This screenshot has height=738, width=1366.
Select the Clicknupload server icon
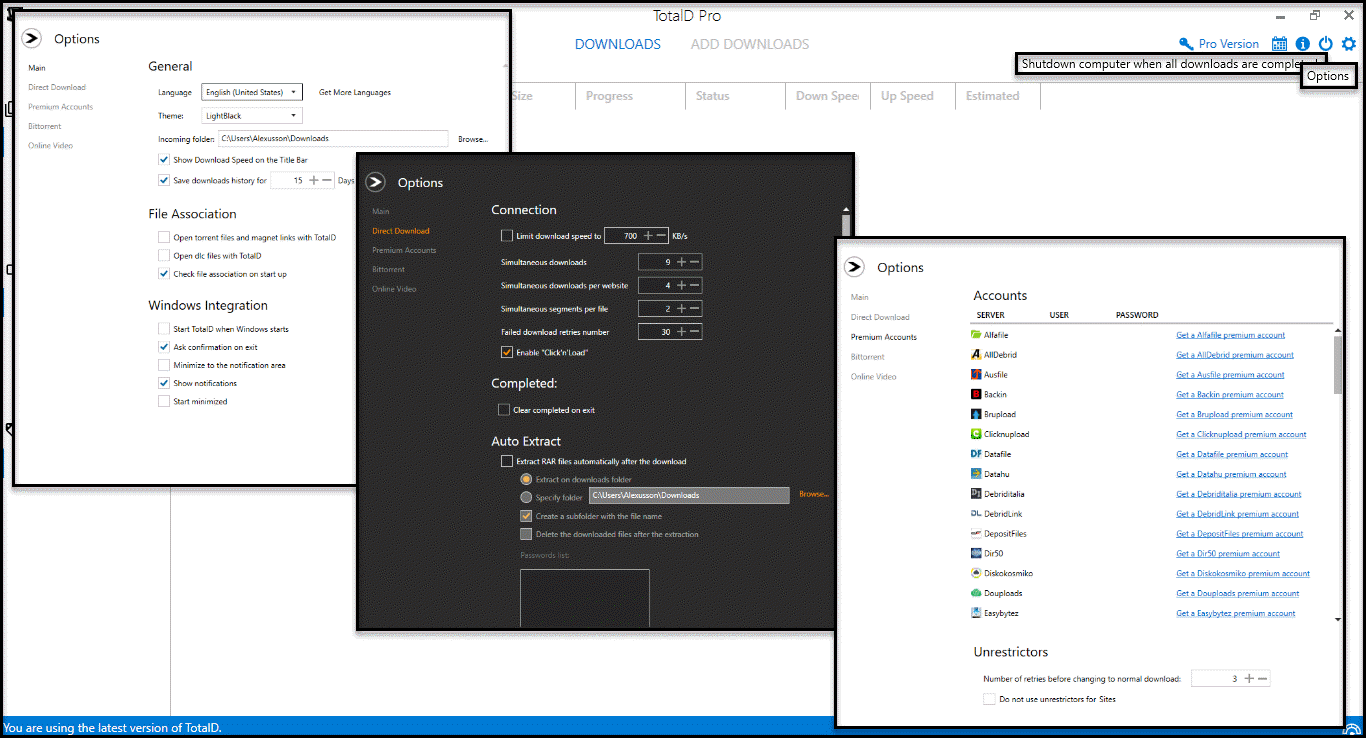tap(976, 434)
